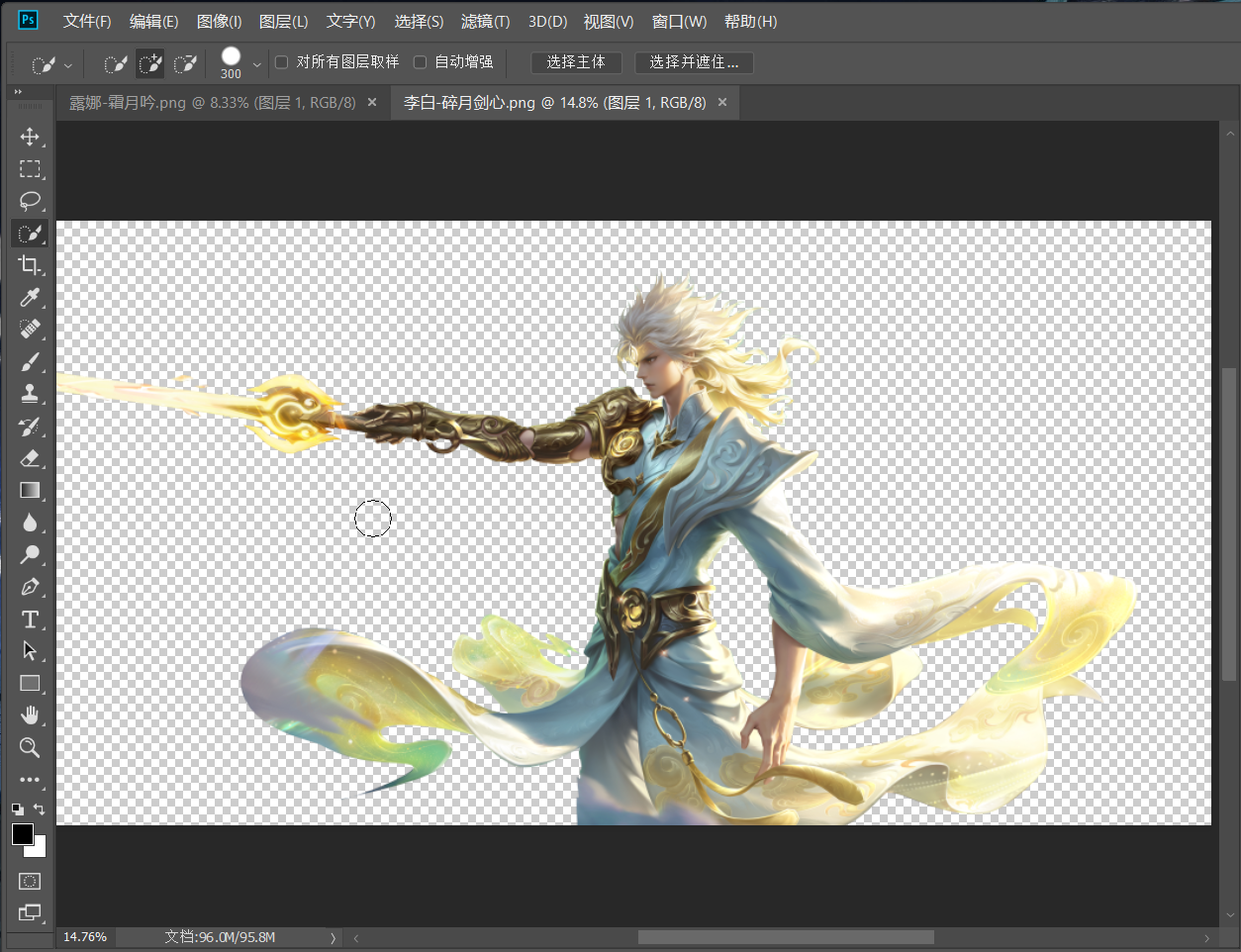
Task: Swap foreground and background colors
Action: 40,809
